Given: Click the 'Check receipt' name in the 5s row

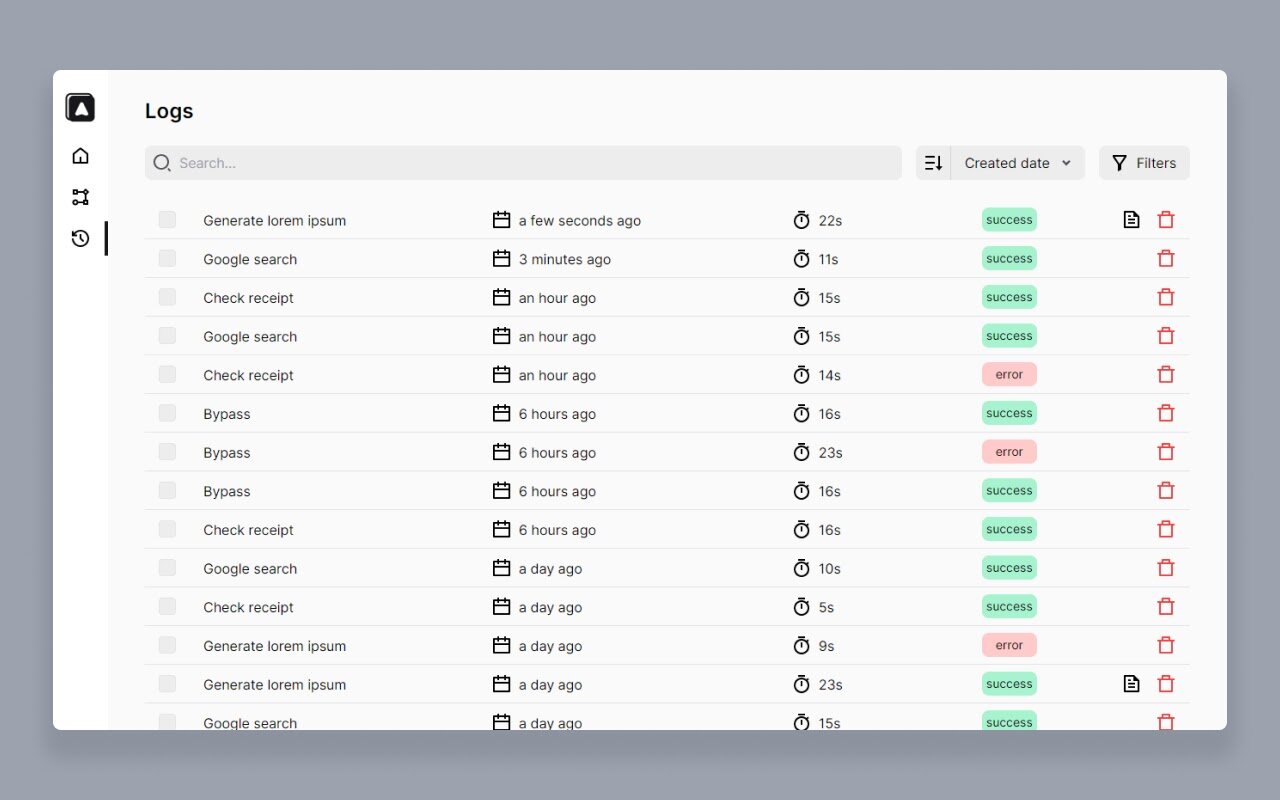Looking at the screenshot, I should pos(249,607).
